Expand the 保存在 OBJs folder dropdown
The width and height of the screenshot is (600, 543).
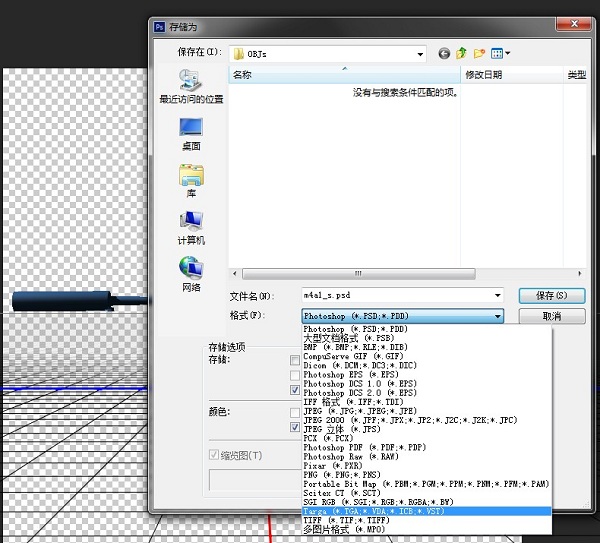[x=420, y=54]
